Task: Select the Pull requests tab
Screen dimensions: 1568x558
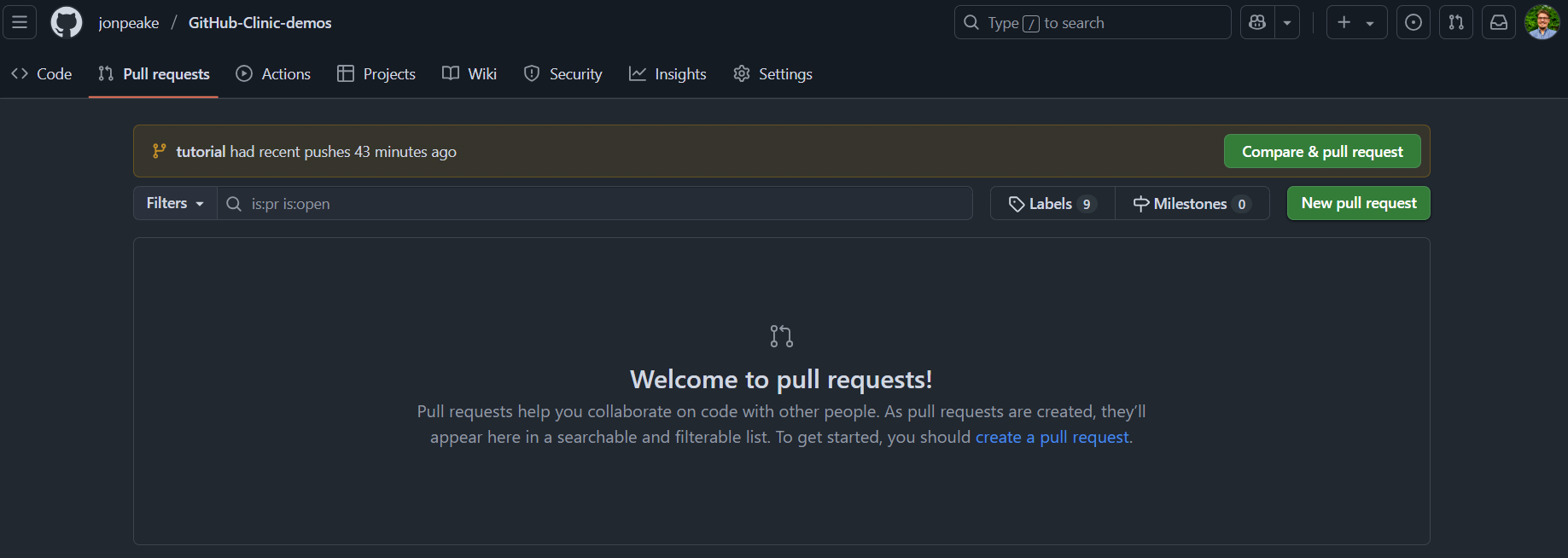Action: point(154,74)
